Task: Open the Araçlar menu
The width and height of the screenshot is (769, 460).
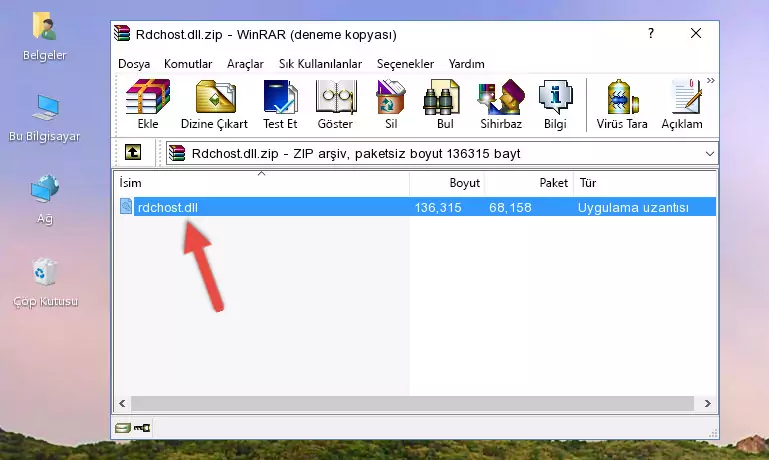Action: [245, 64]
